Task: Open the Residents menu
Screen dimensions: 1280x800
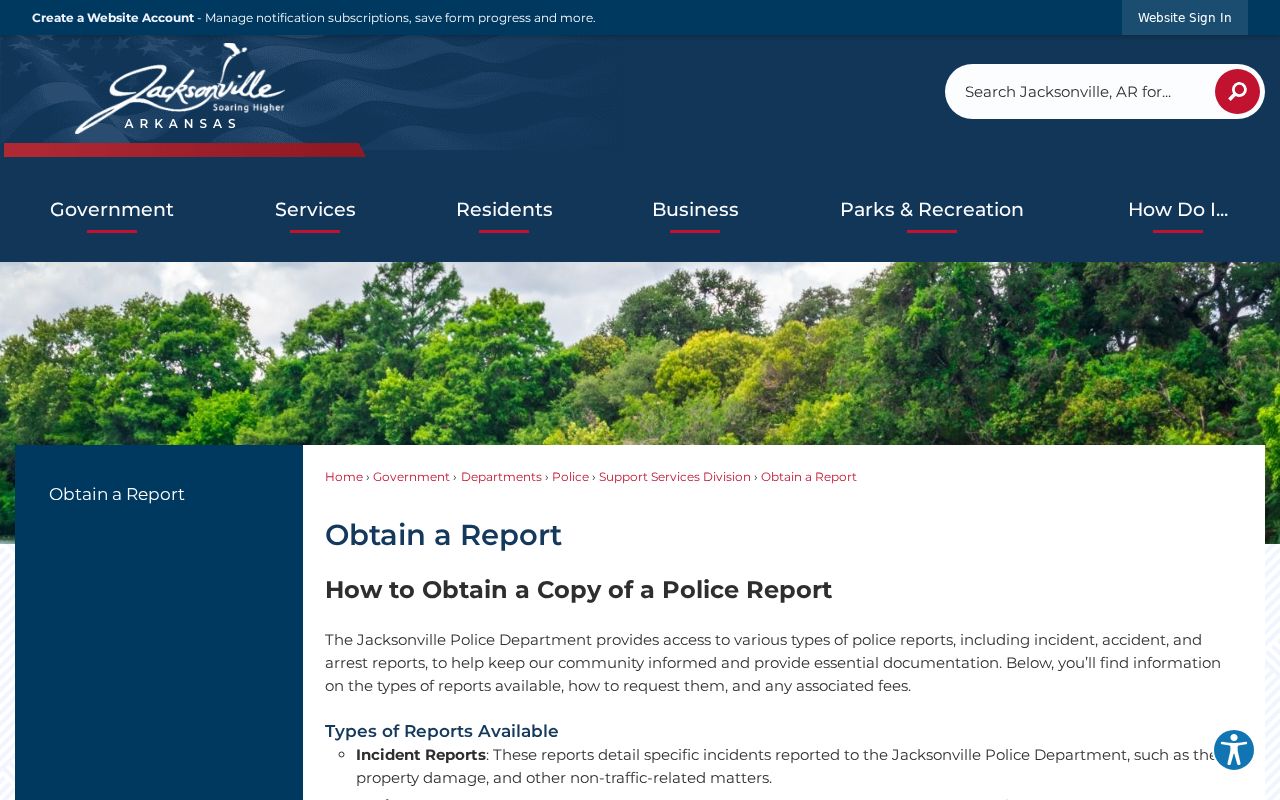Action: pos(504,210)
